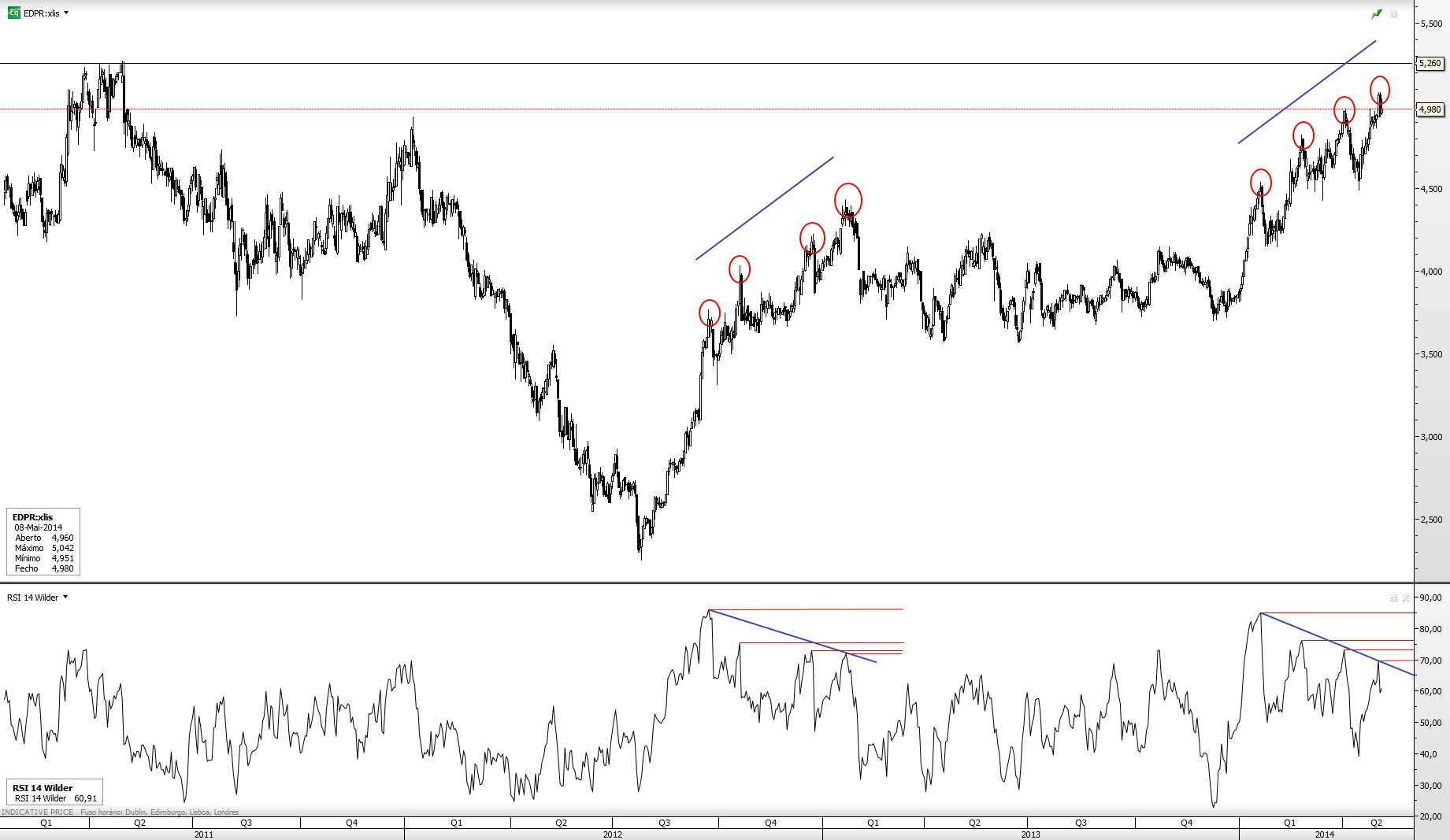Select the 2012 year label on timeline
The image size is (1450, 840).
tap(612, 834)
